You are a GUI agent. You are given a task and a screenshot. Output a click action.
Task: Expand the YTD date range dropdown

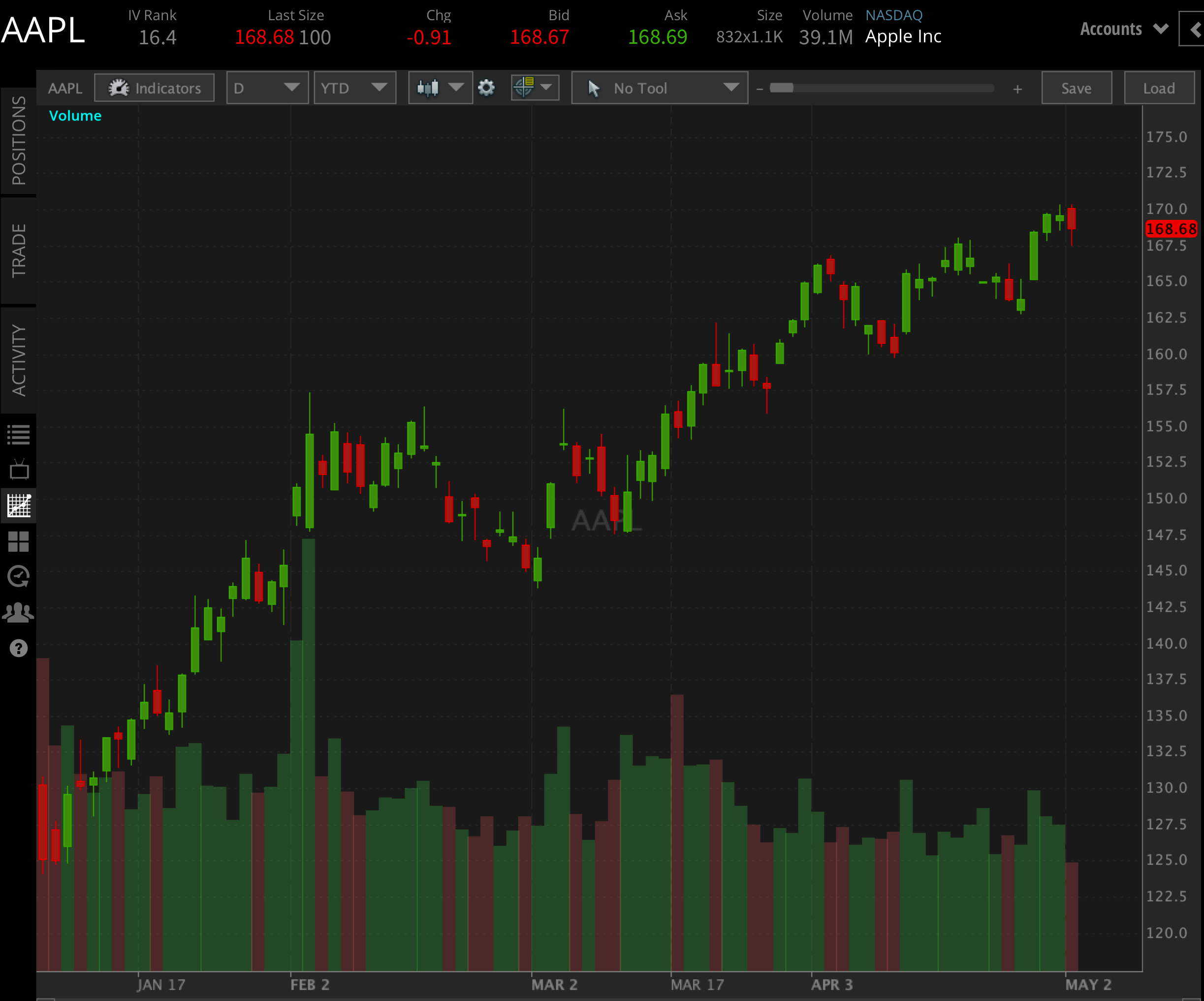(x=354, y=88)
